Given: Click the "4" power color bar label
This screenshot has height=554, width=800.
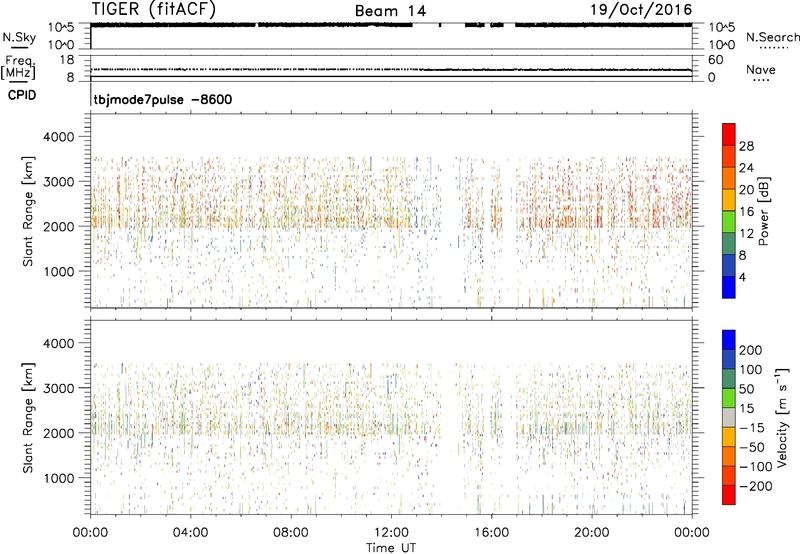Looking at the screenshot, I should (x=742, y=277).
